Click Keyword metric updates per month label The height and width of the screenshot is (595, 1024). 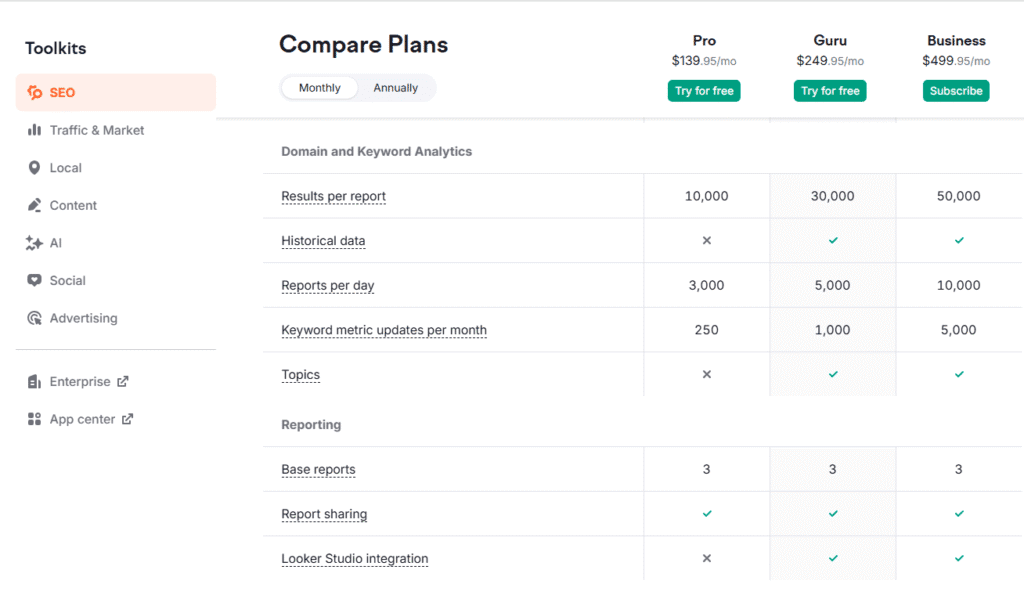click(384, 330)
